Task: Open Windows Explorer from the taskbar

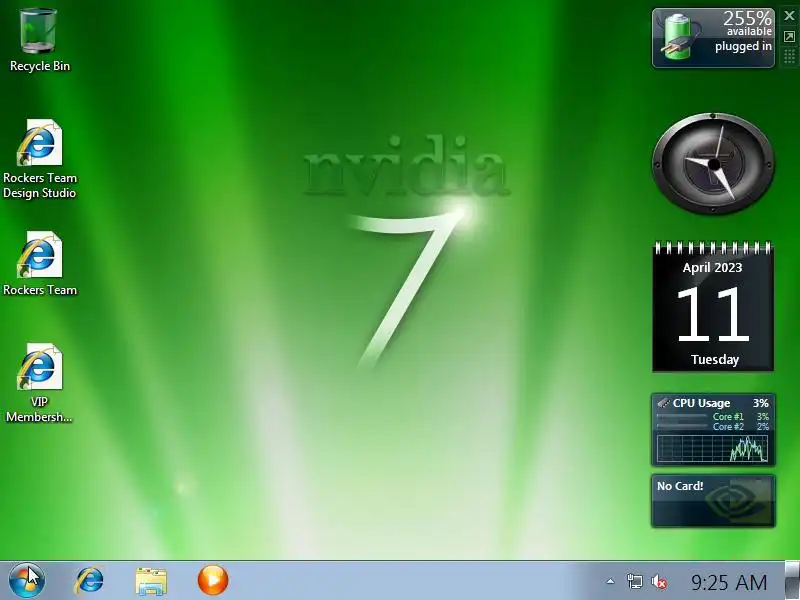Action: pos(151,581)
